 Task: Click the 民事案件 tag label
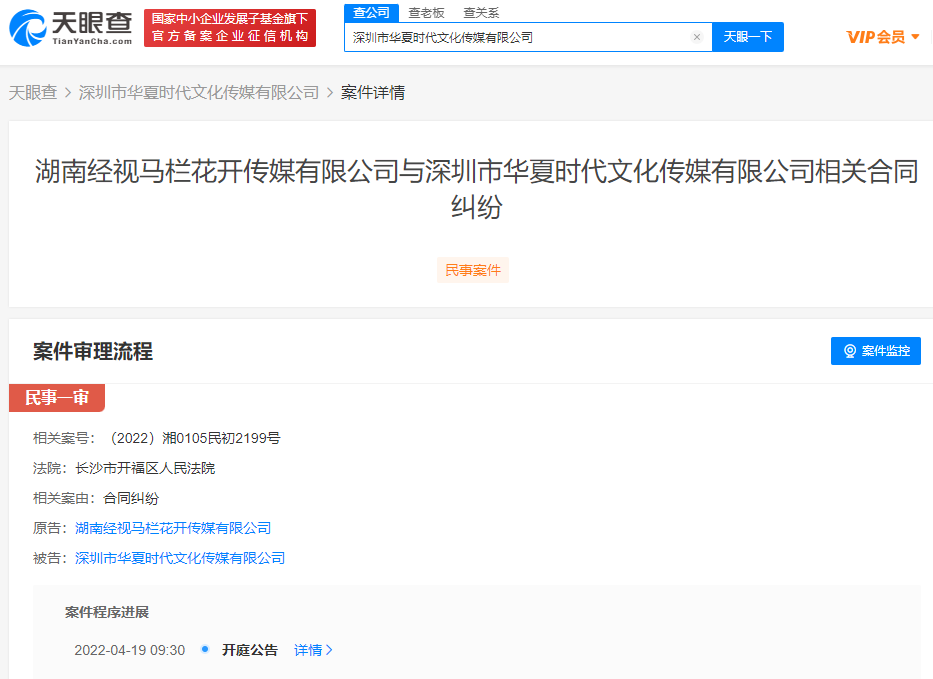click(x=473, y=270)
